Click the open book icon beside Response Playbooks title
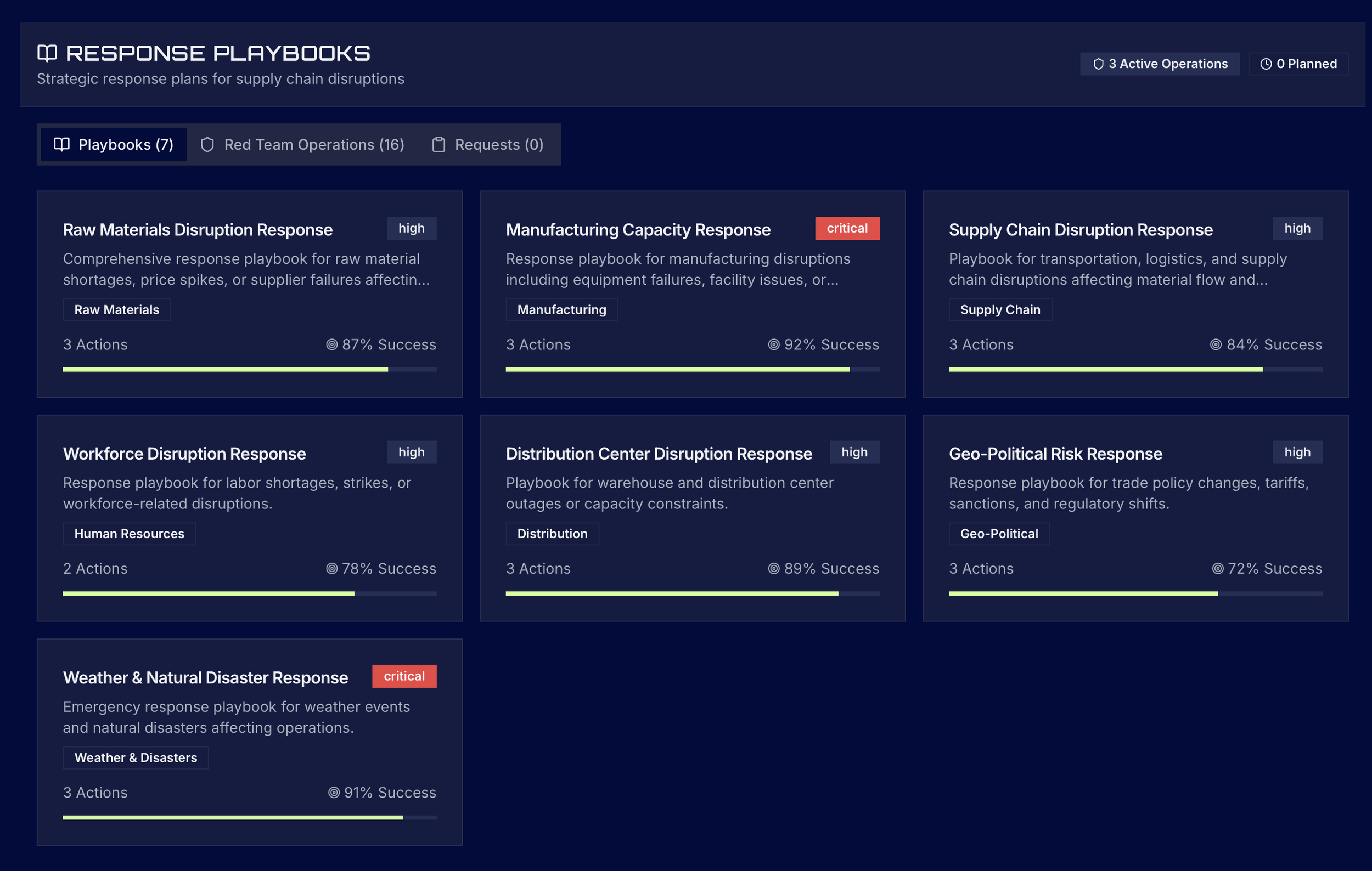This screenshot has width=1372, height=871. tap(47, 53)
